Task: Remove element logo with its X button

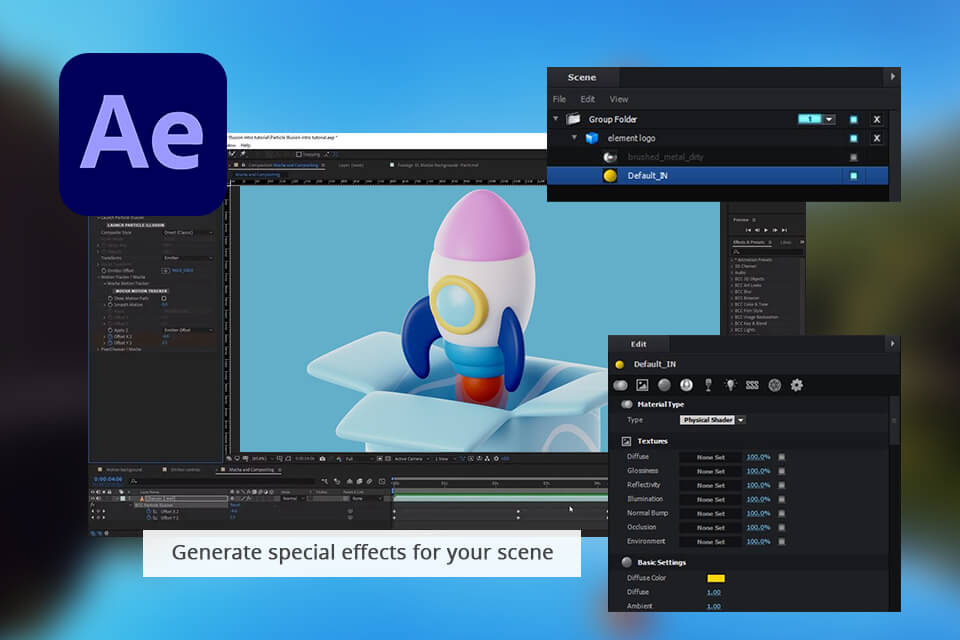Action: click(x=877, y=138)
